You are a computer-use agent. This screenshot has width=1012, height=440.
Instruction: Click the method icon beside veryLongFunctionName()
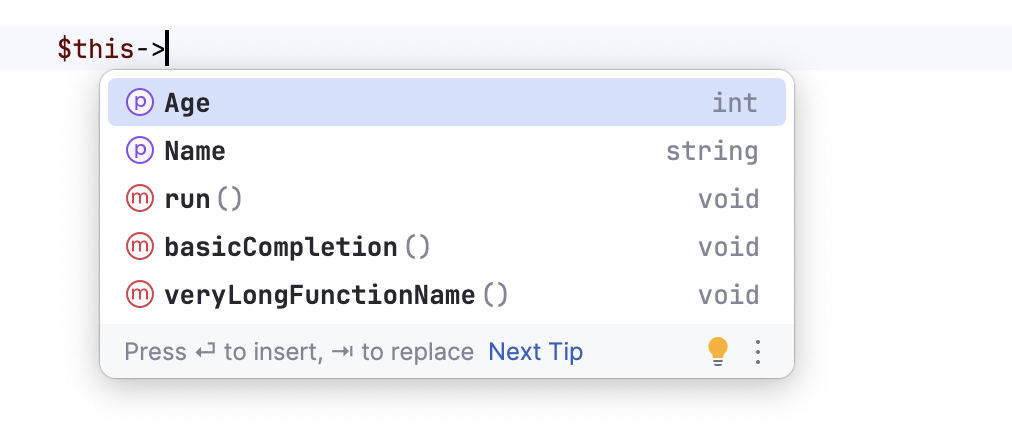pos(138,295)
